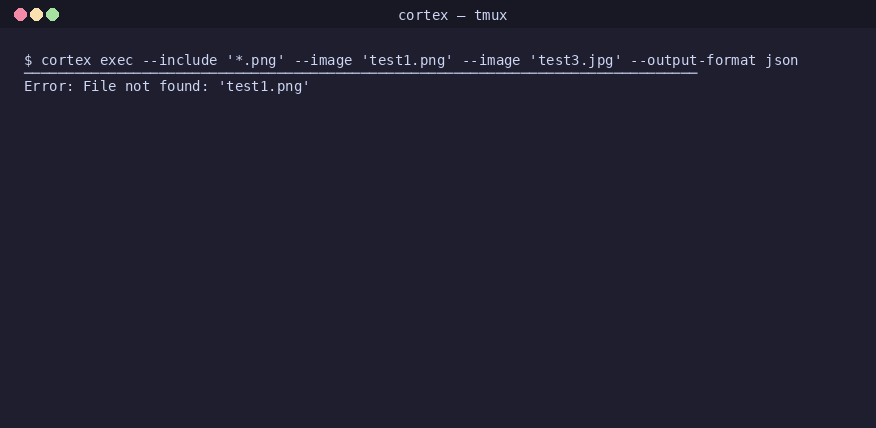Click the empty terminal area below the error
Image resolution: width=876 pixels, height=428 pixels.
point(438,260)
